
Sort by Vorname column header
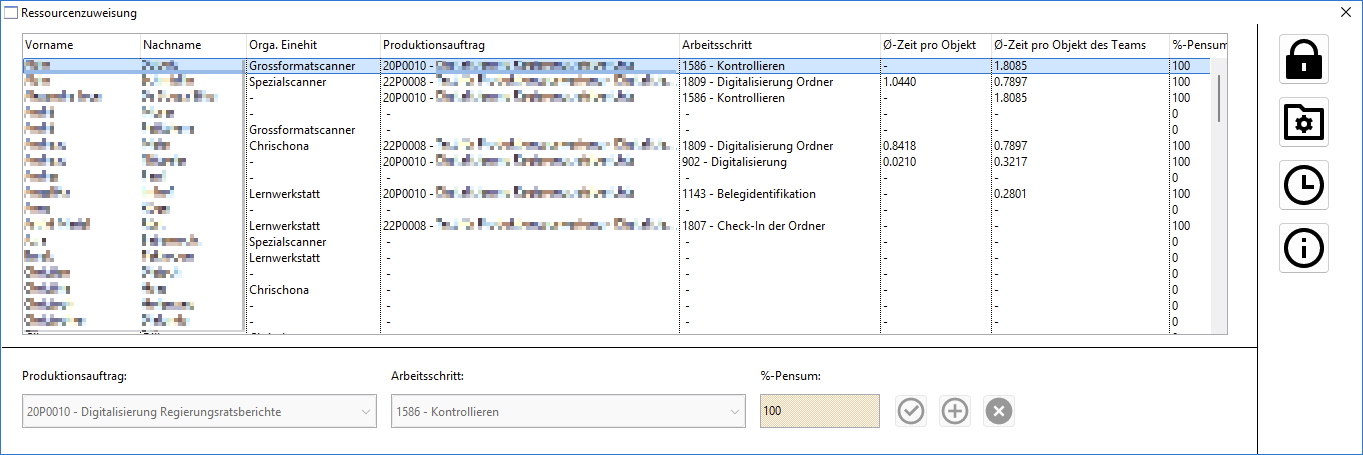point(80,45)
